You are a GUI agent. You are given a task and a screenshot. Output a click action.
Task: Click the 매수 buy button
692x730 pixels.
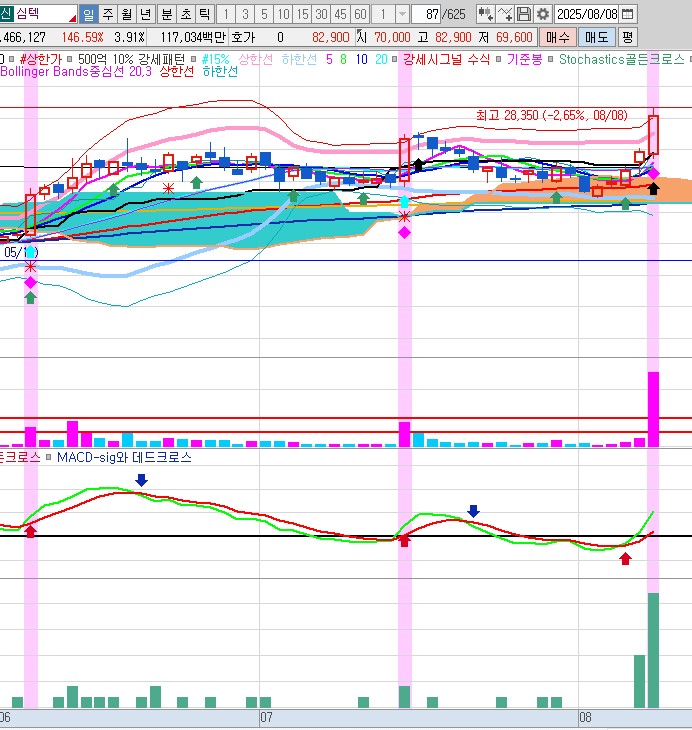click(558, 37)
